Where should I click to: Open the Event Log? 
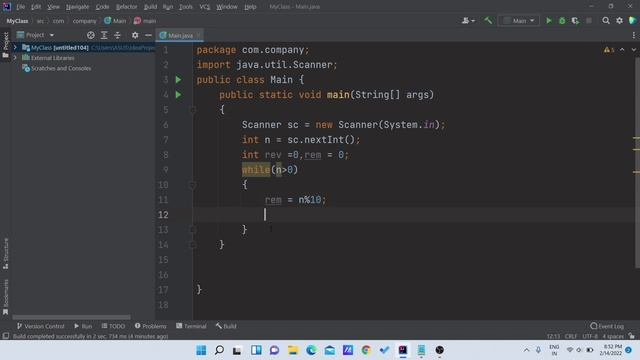click(x=607, y=326)
